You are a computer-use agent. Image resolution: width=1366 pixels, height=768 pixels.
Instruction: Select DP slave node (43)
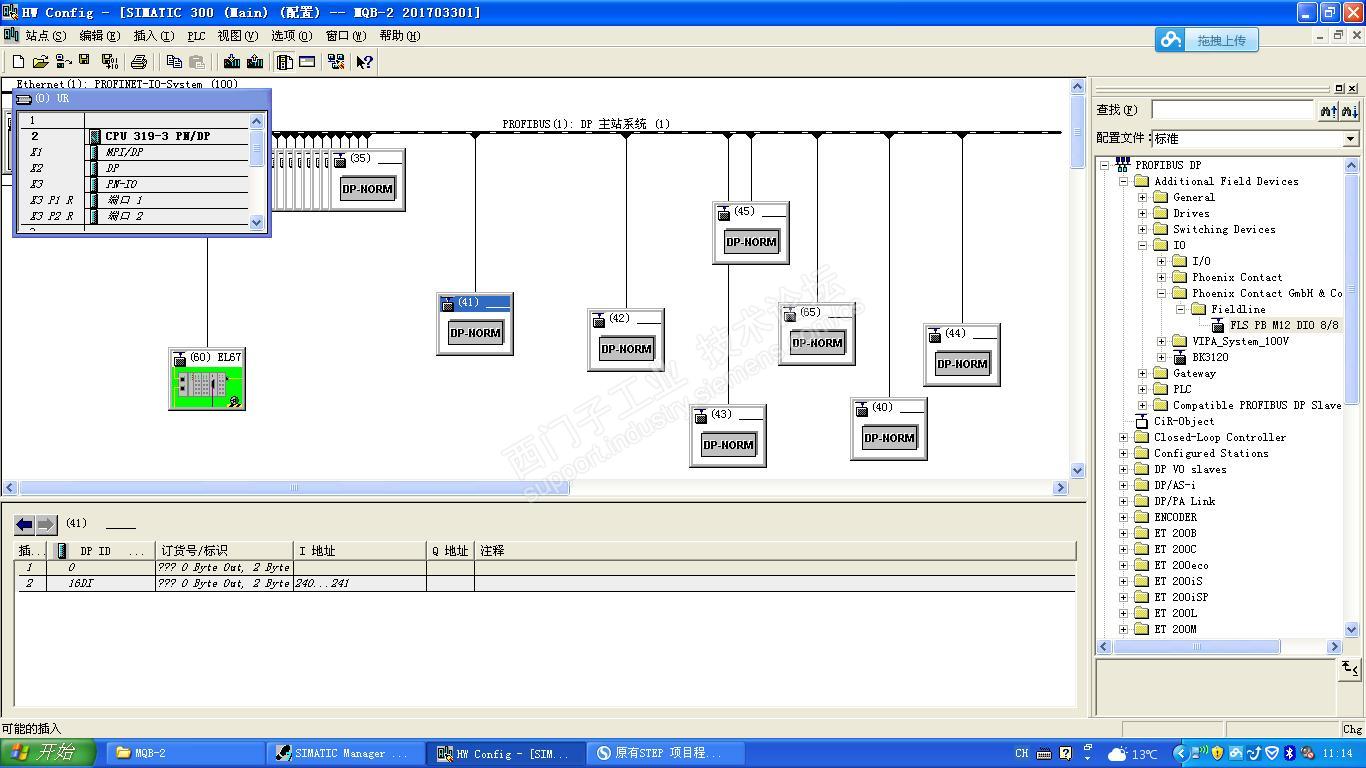[728, 436]
